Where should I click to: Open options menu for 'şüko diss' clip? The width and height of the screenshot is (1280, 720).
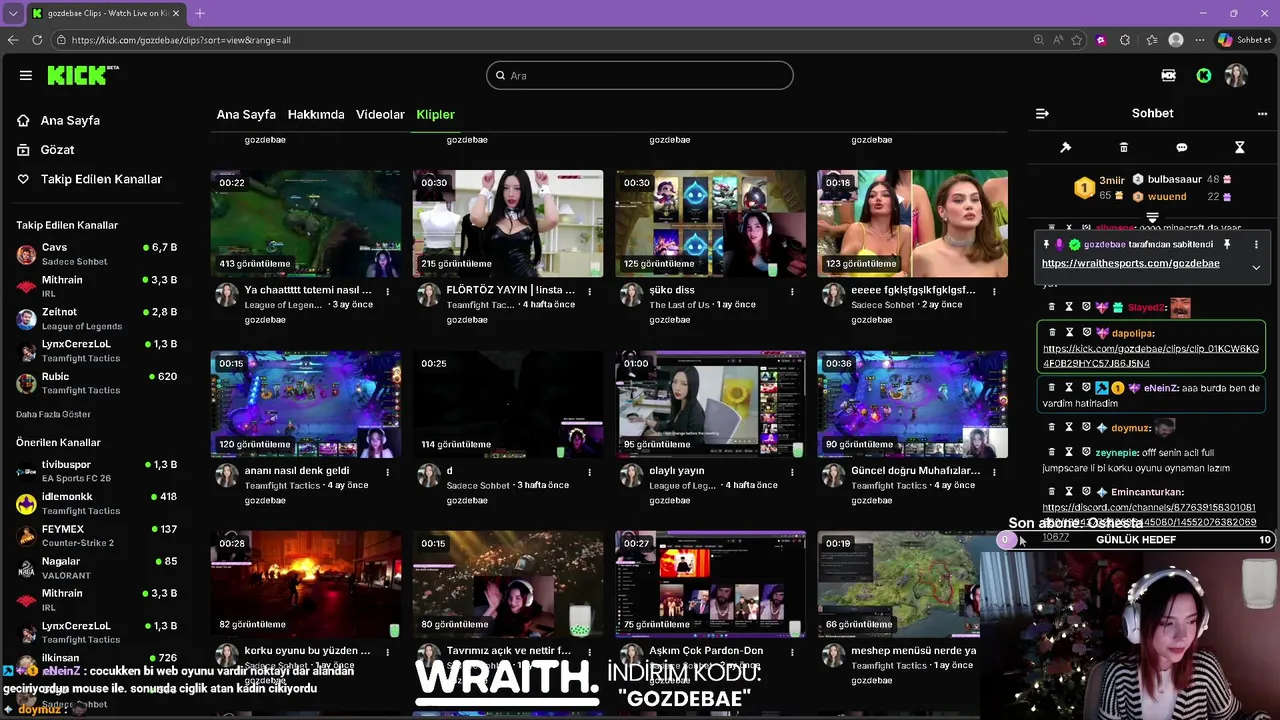click(792, 292)
